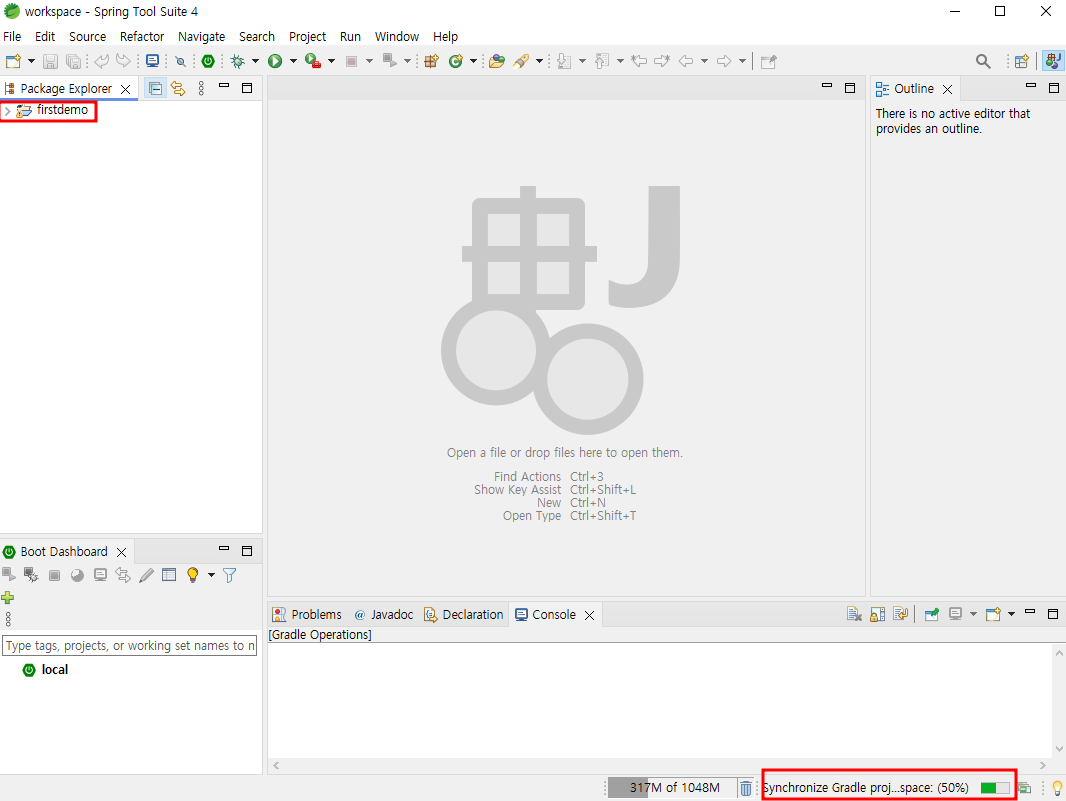Click the New Java Class icon
The height and width of the screenshot is (801, 1066).
455,61
